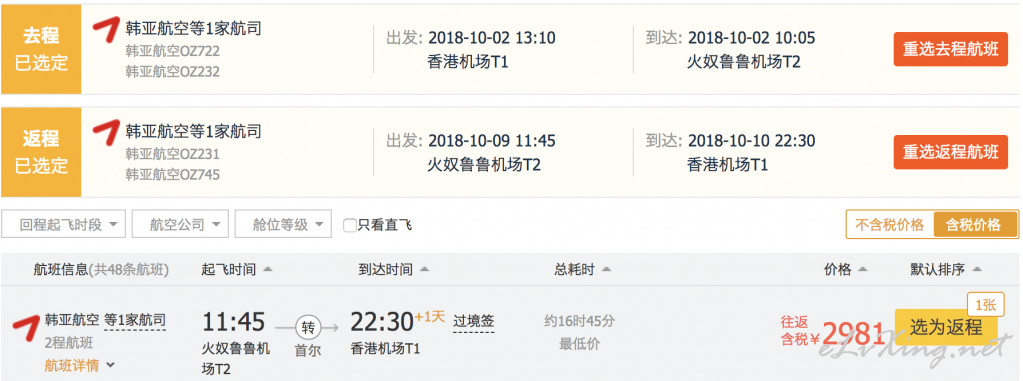Open the 航空公司 filter dropdown
Image resolution: width=1023 pixels, height=381 pixels.
click(x=180, y=225)
